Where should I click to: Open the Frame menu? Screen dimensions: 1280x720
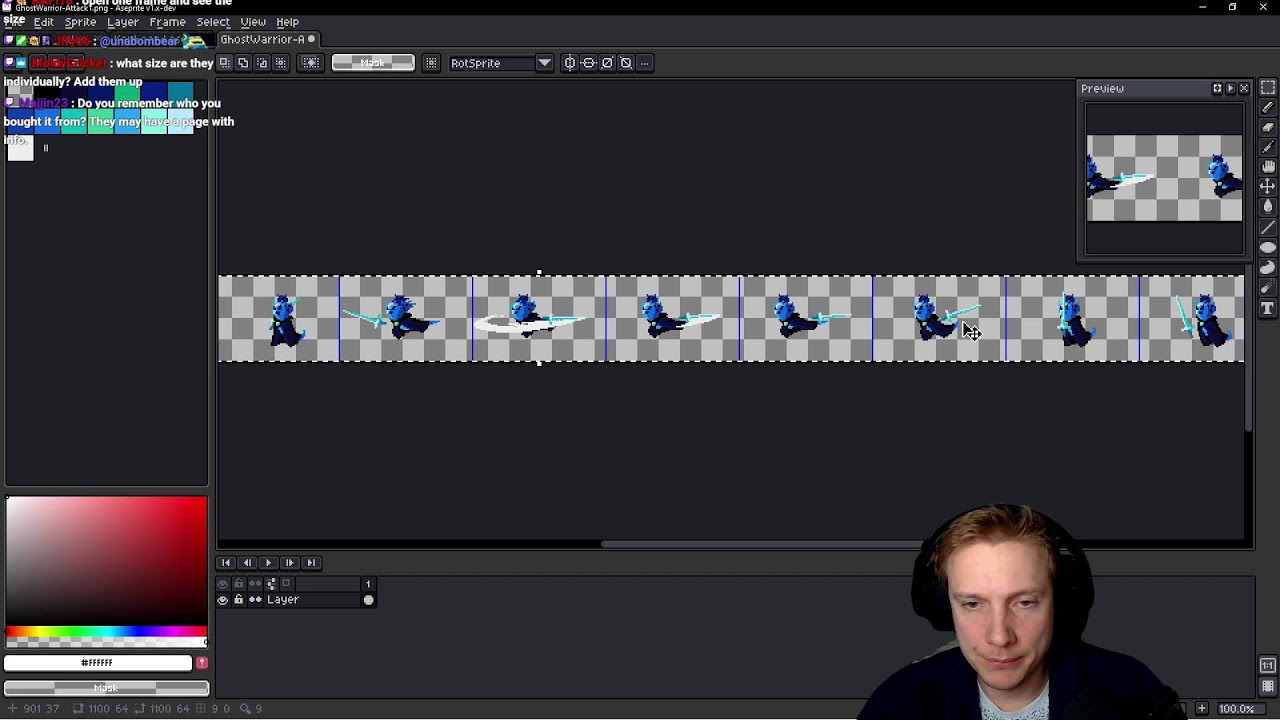[167, 22]
